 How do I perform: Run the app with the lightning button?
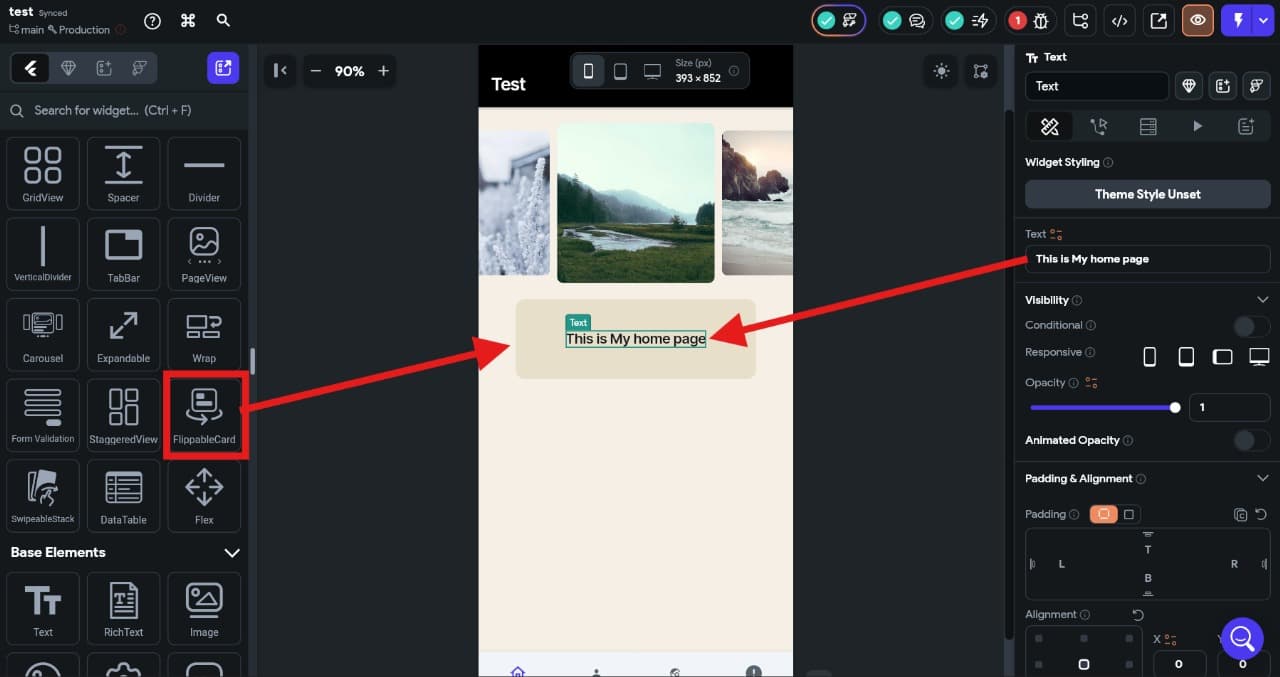click(1237, 20)
